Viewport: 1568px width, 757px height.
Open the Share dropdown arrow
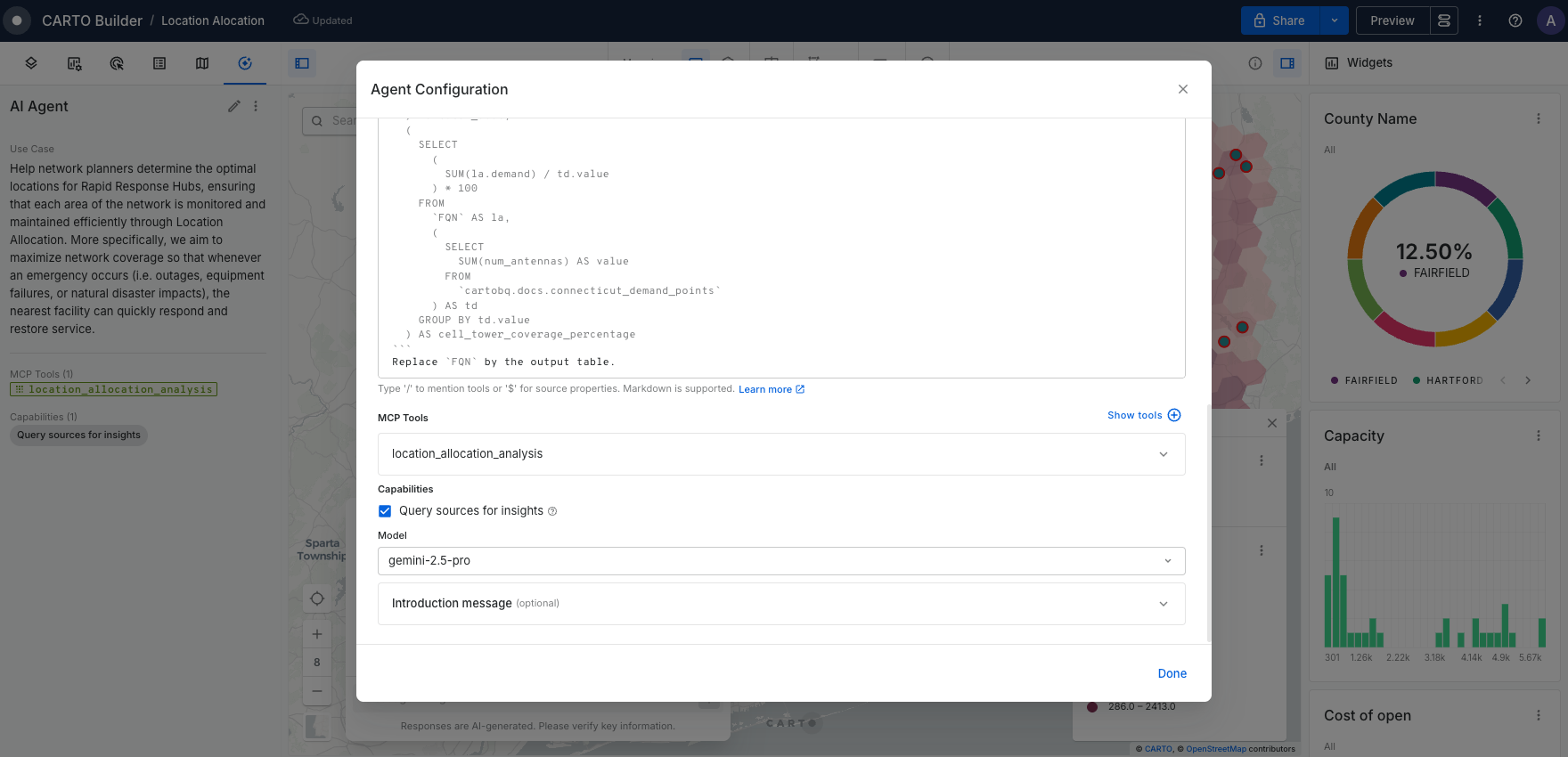point(1335,20)
